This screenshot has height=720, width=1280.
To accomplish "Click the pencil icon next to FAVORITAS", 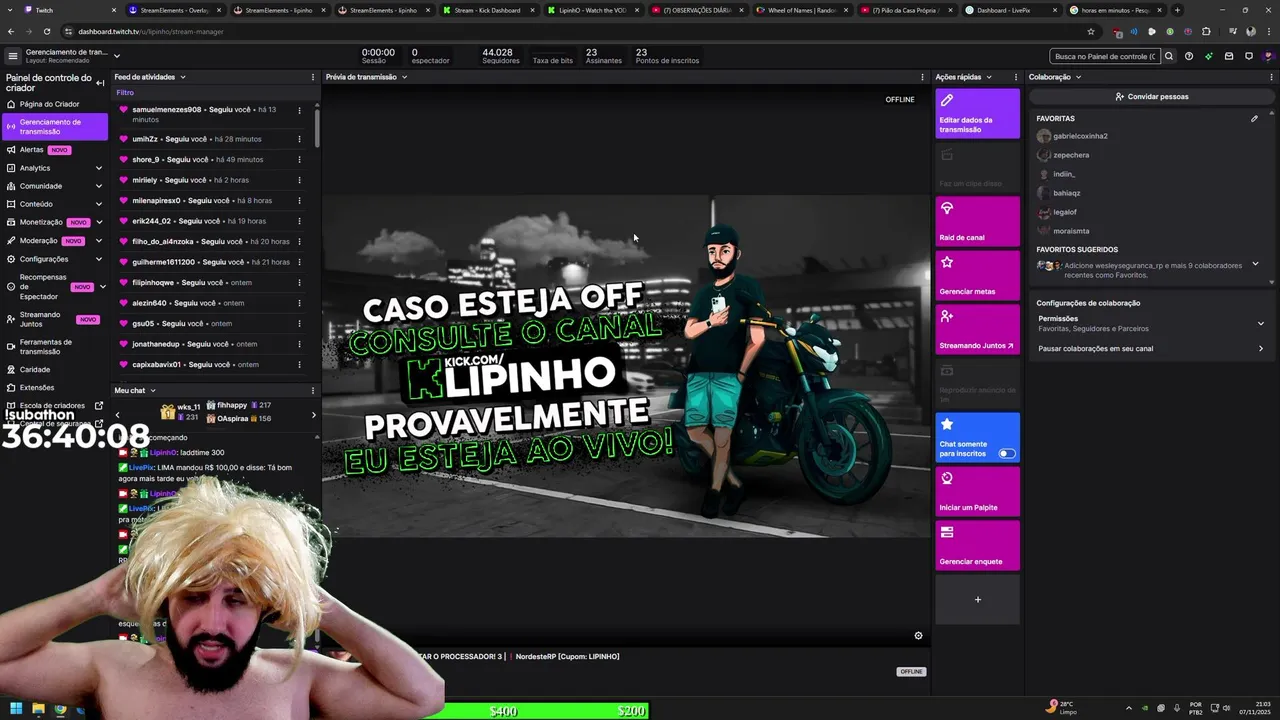I will click(1254, 118).
